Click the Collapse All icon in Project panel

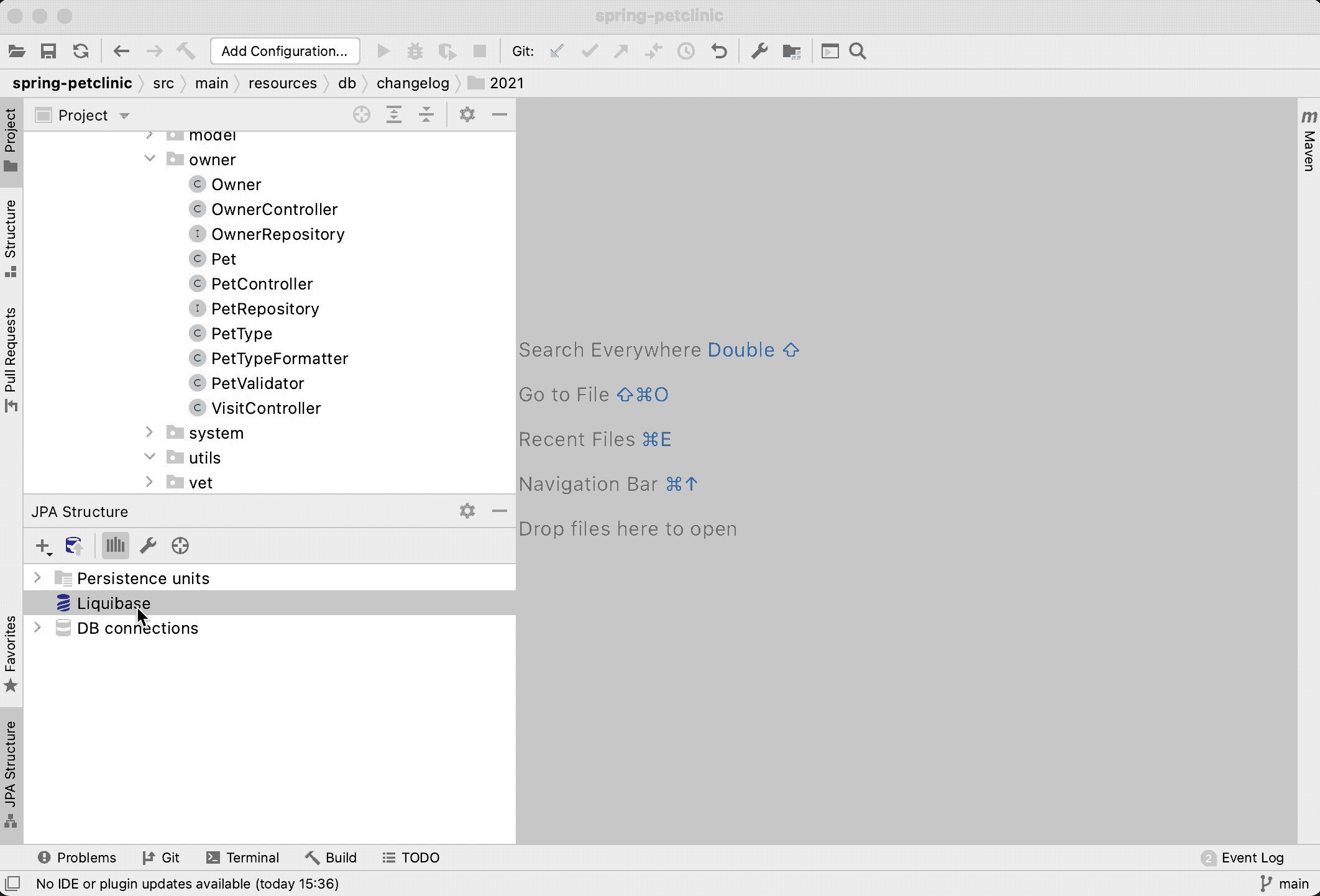pyautogui.click(x=426, y=115)
